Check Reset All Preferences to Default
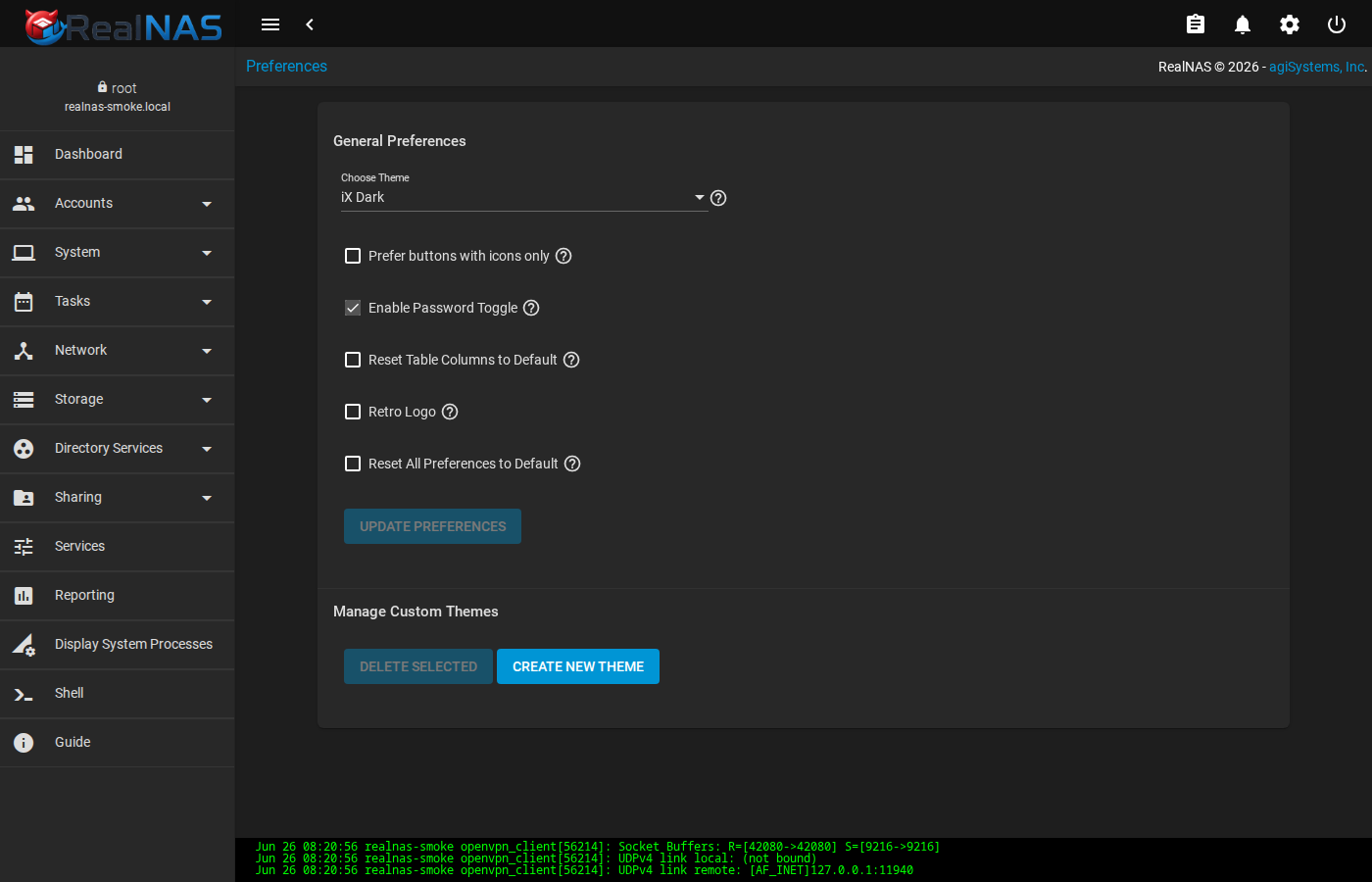The height and width of the screenshot is (882, 1372). point(353,464)
